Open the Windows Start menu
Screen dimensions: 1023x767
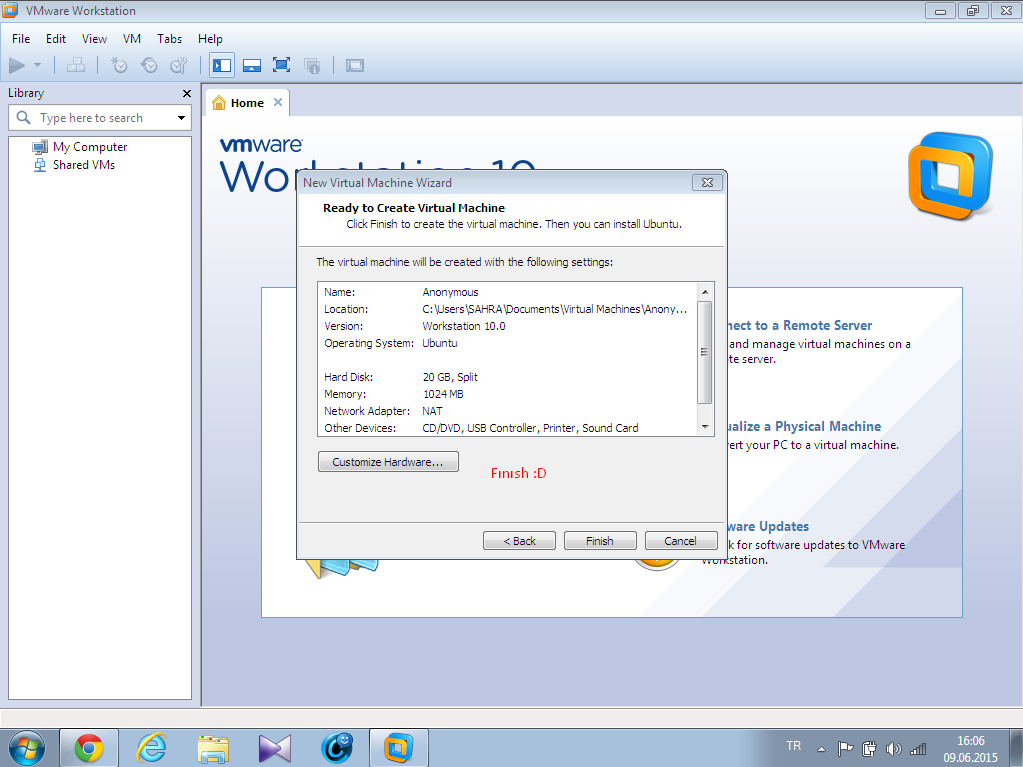pyautogui.click(x=27, y=747)
